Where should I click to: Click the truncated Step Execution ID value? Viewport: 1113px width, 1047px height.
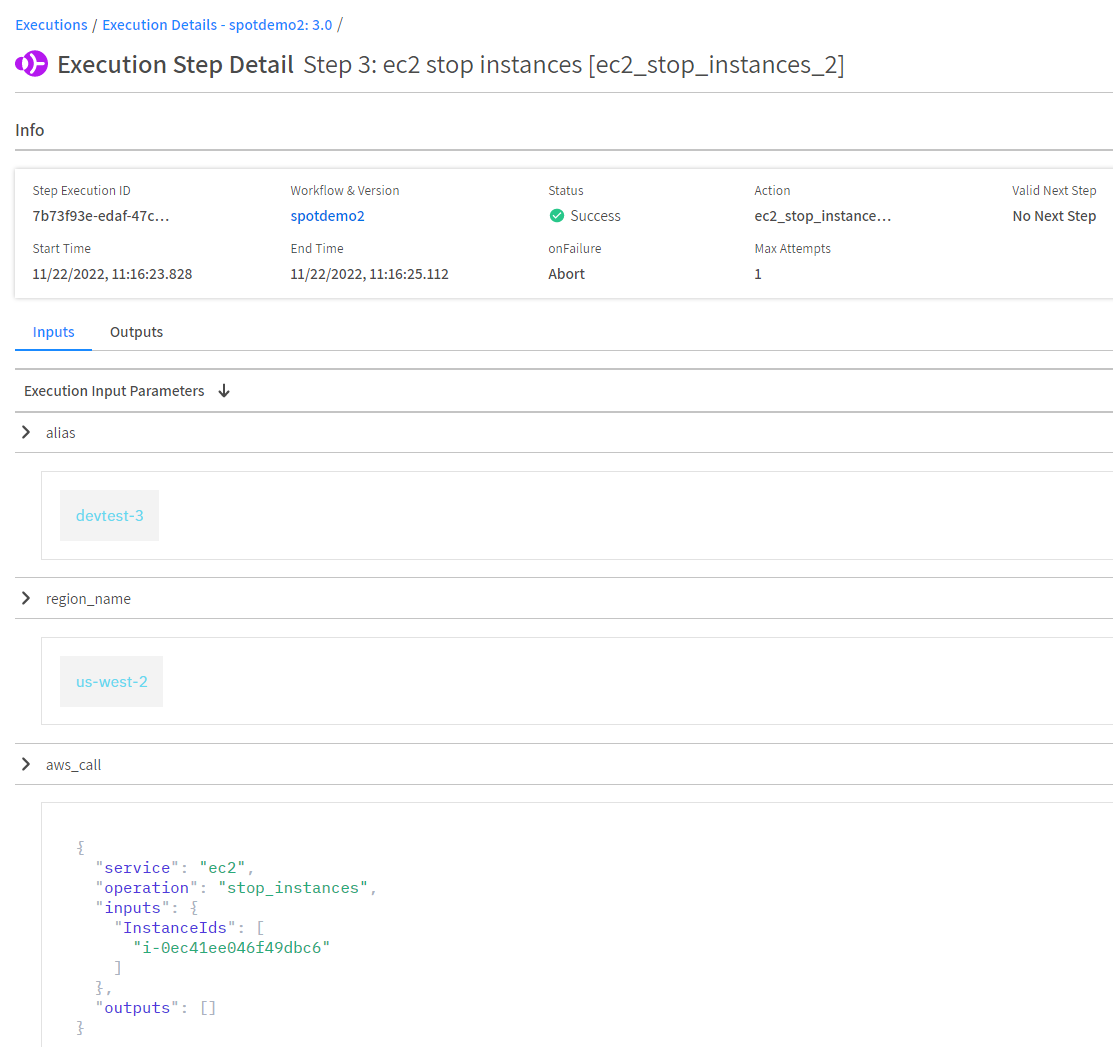tap(100, 216)
